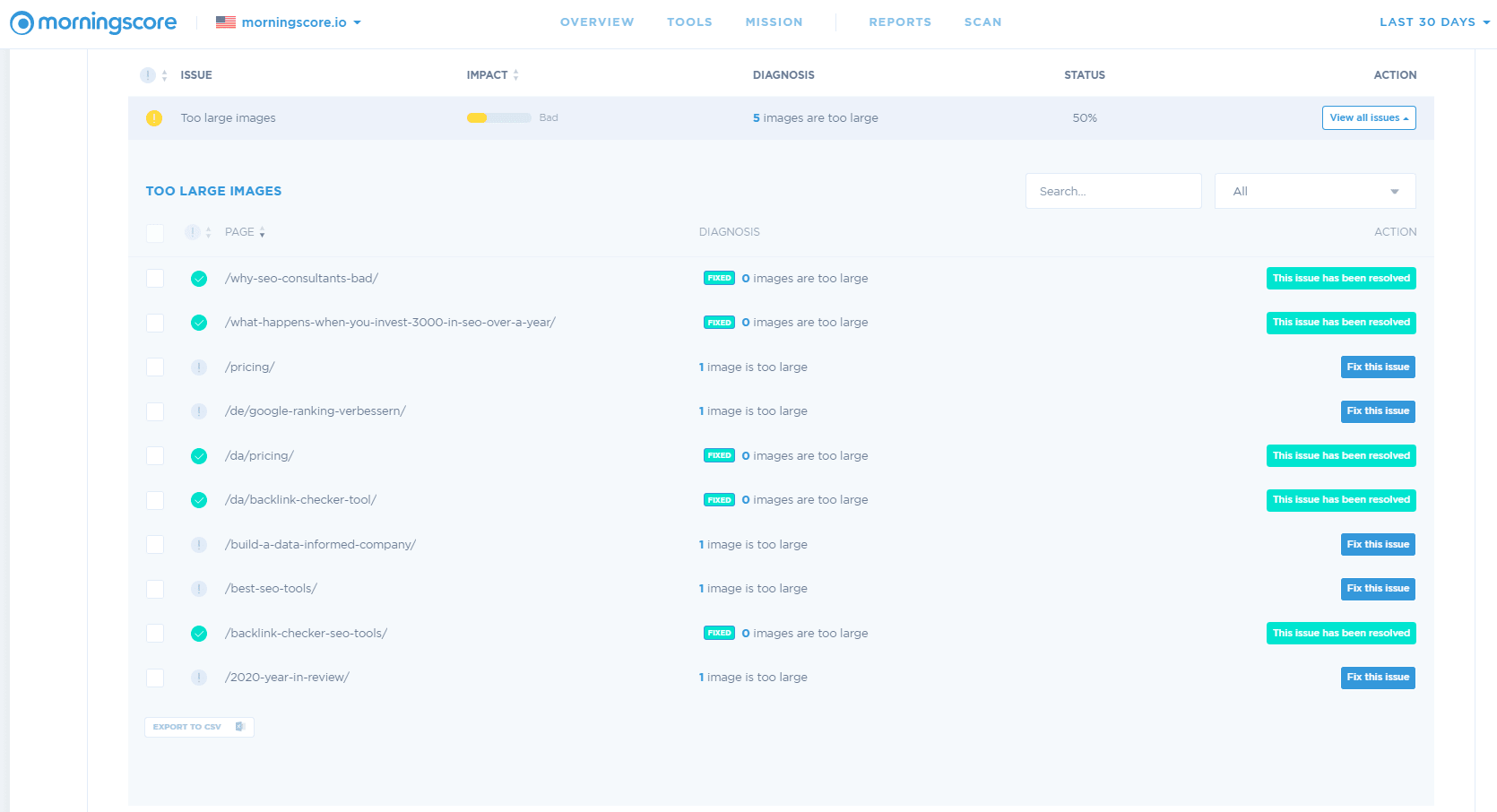Tick checkbox for /da/backlink-checker-tool/
1497x812 pixels.
[x=155, y=500]
